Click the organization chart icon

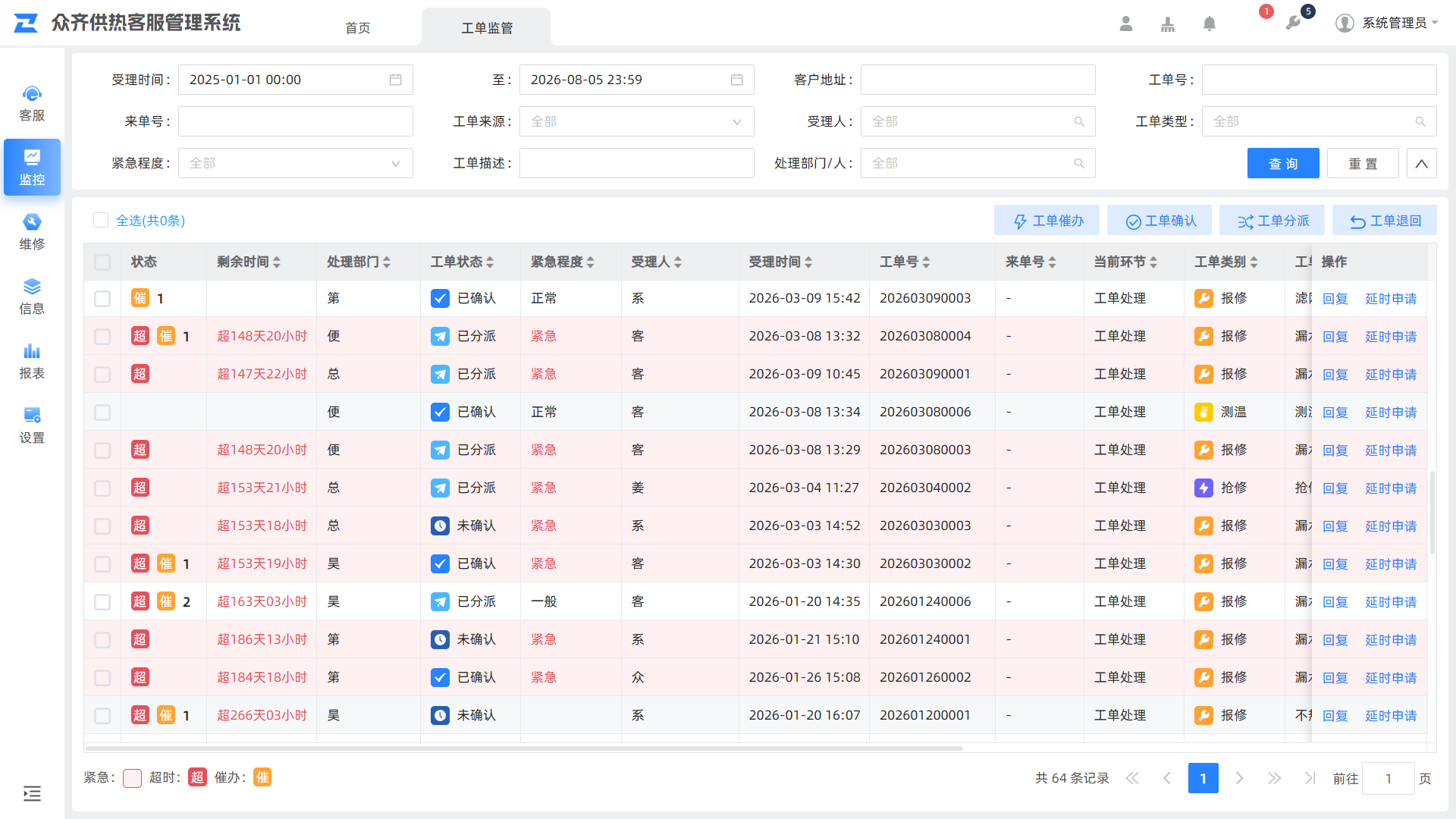1168,24
